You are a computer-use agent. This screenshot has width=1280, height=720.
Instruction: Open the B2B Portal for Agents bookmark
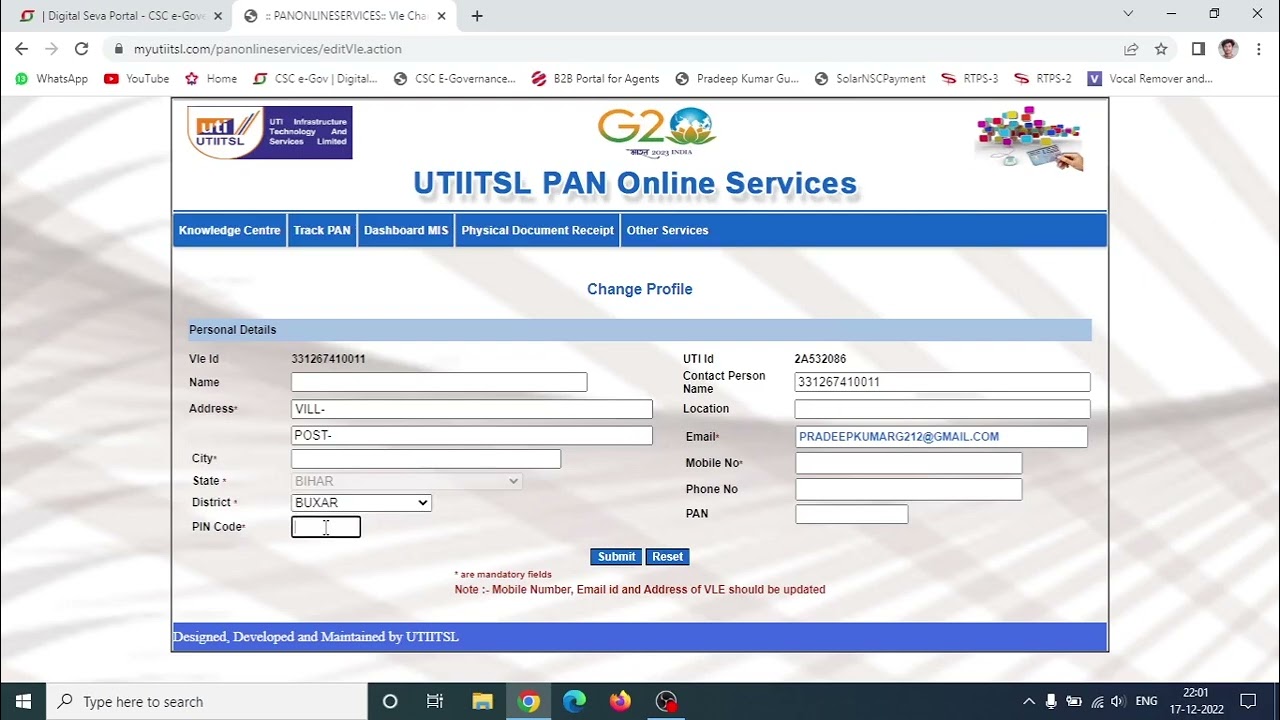click(x=595, y=78)
